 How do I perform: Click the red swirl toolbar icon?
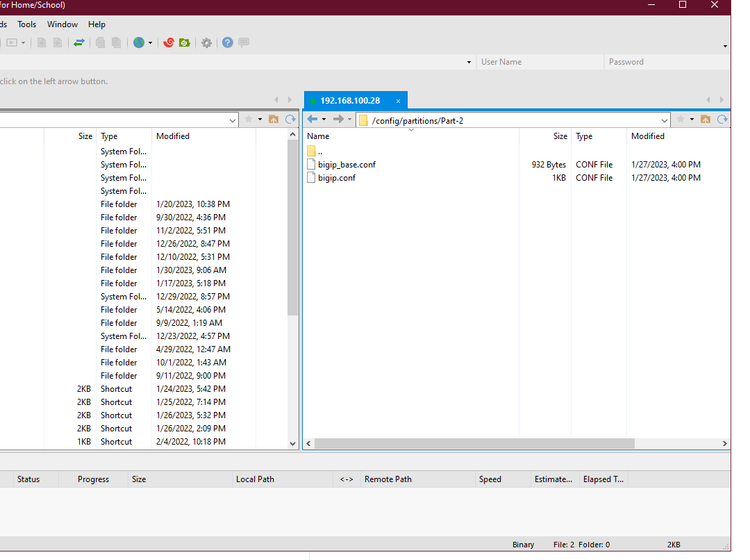pyautogui.click(x=168, y=43)
